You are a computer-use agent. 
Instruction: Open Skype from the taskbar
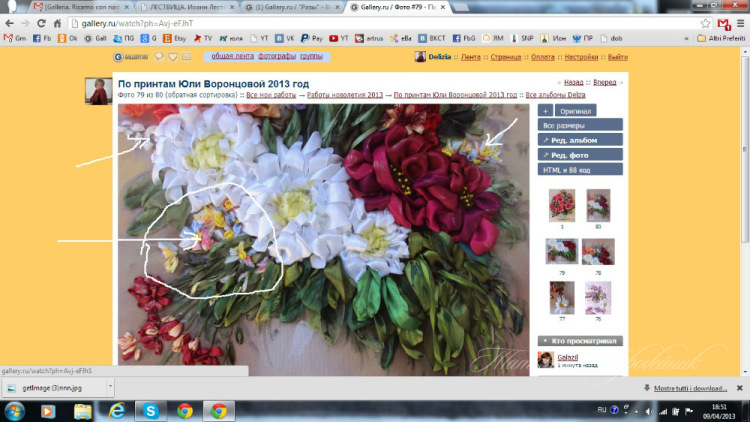150,411
